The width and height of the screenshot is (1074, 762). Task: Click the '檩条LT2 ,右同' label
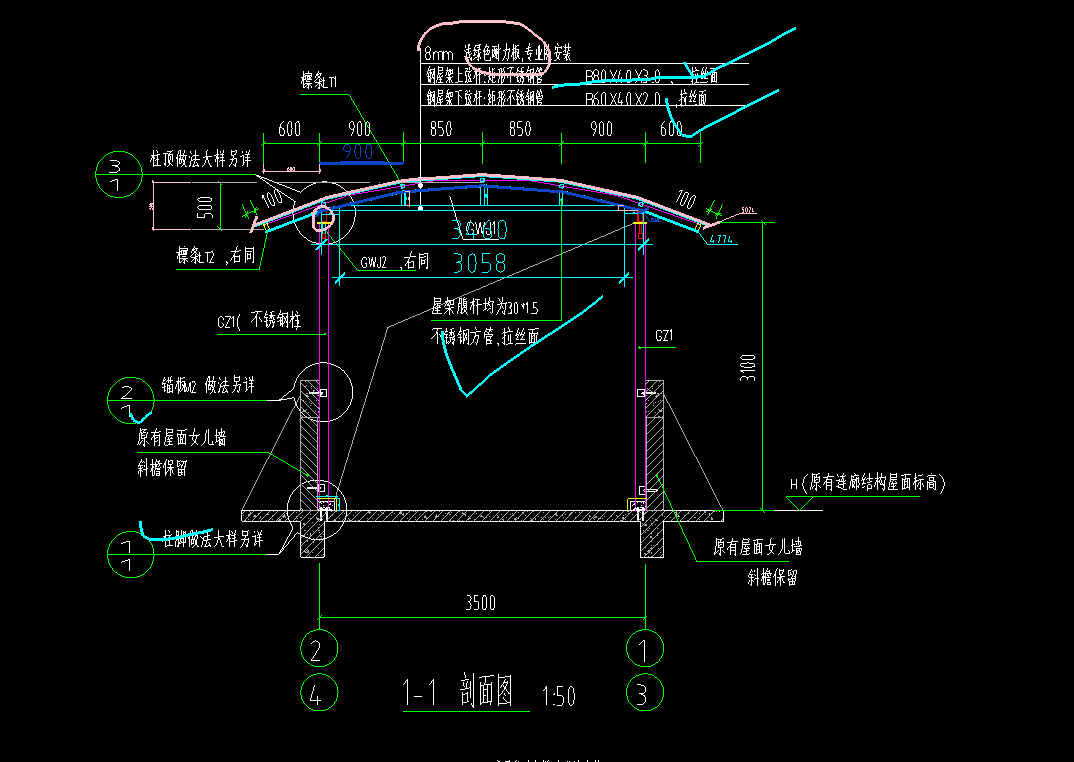216,256
